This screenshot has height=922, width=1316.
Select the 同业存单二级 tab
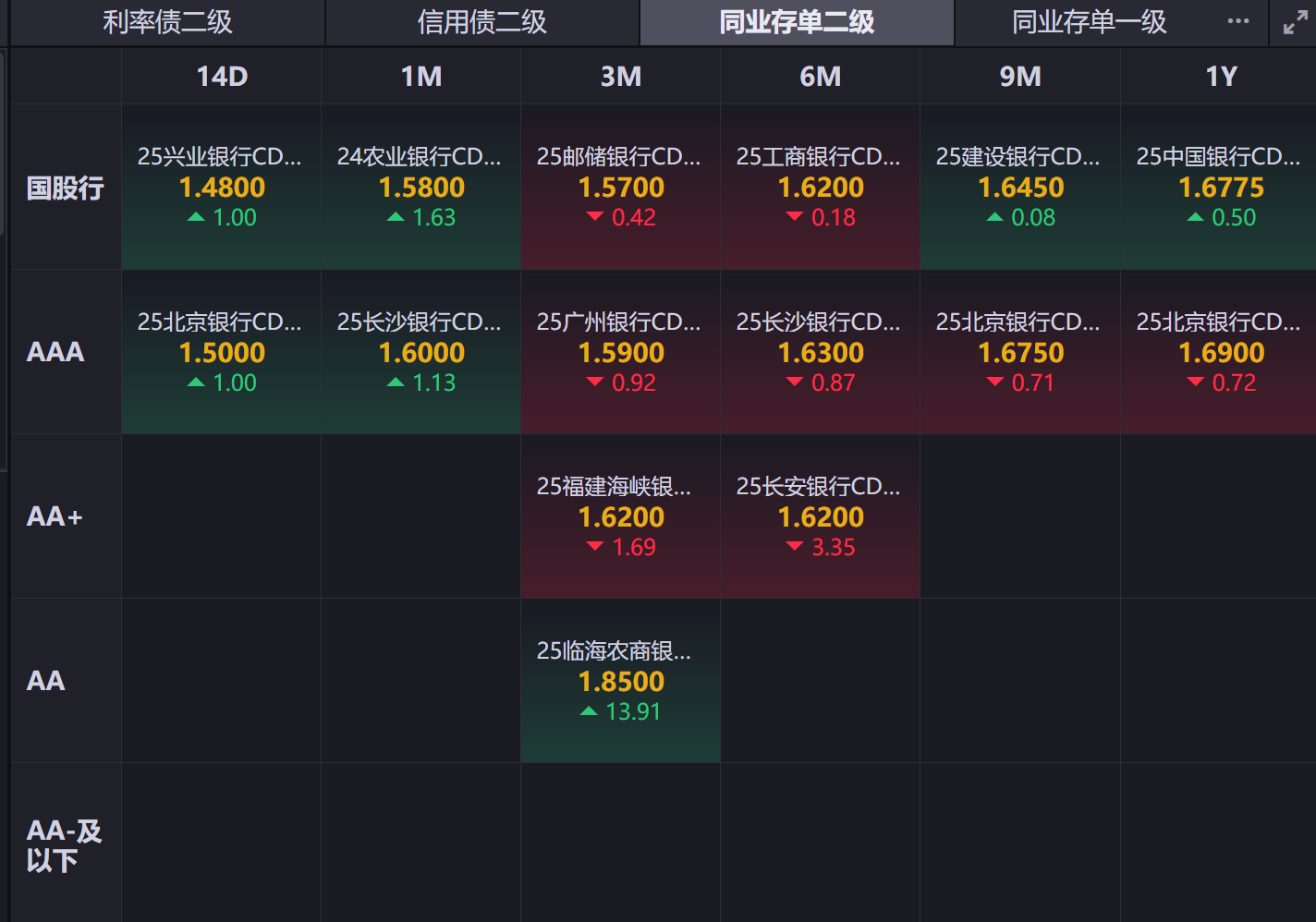(797, 22)
